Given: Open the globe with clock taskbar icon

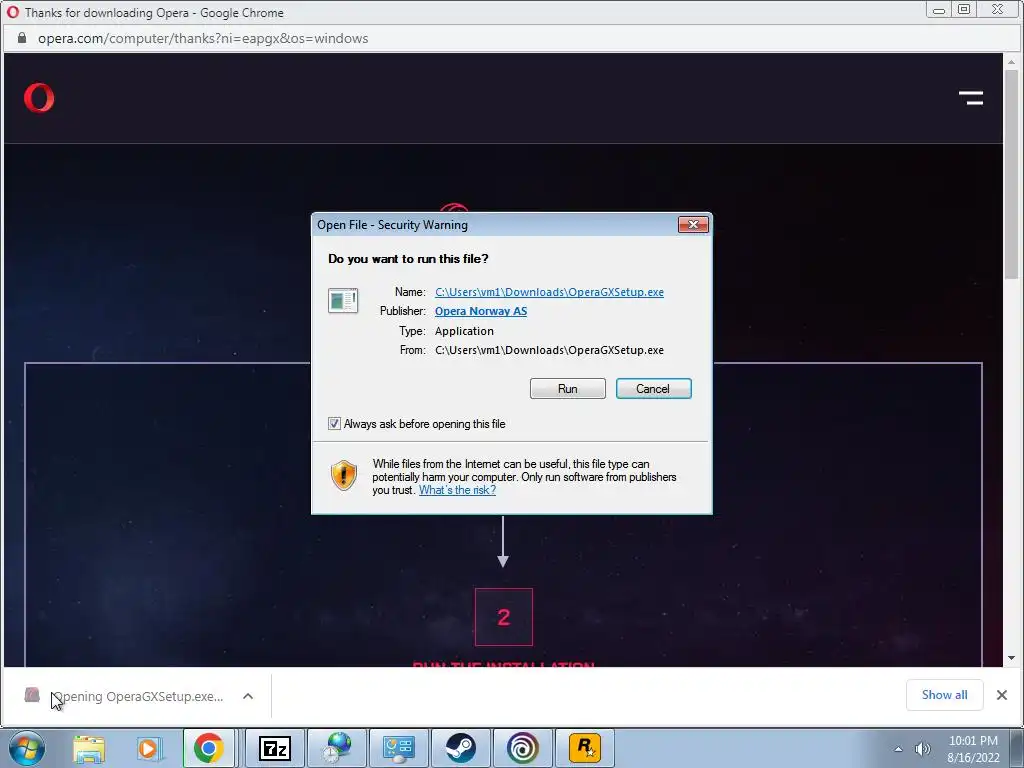Looking at the screenshot, I should click(336, 748).
